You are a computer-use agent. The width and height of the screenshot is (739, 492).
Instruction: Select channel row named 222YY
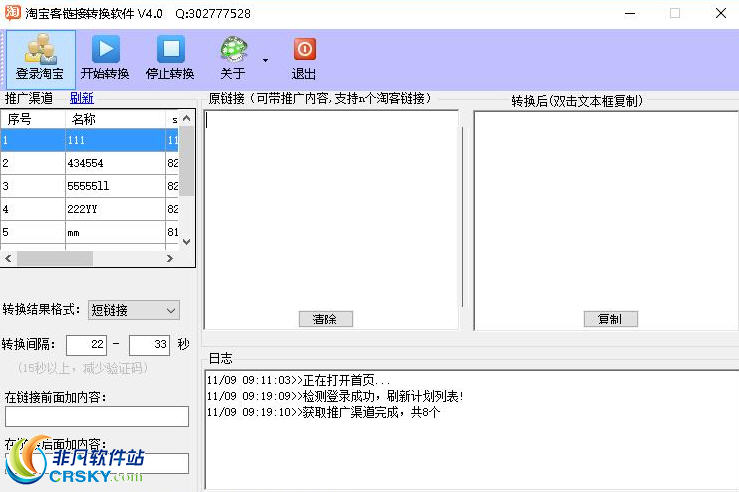coord(90,209)
